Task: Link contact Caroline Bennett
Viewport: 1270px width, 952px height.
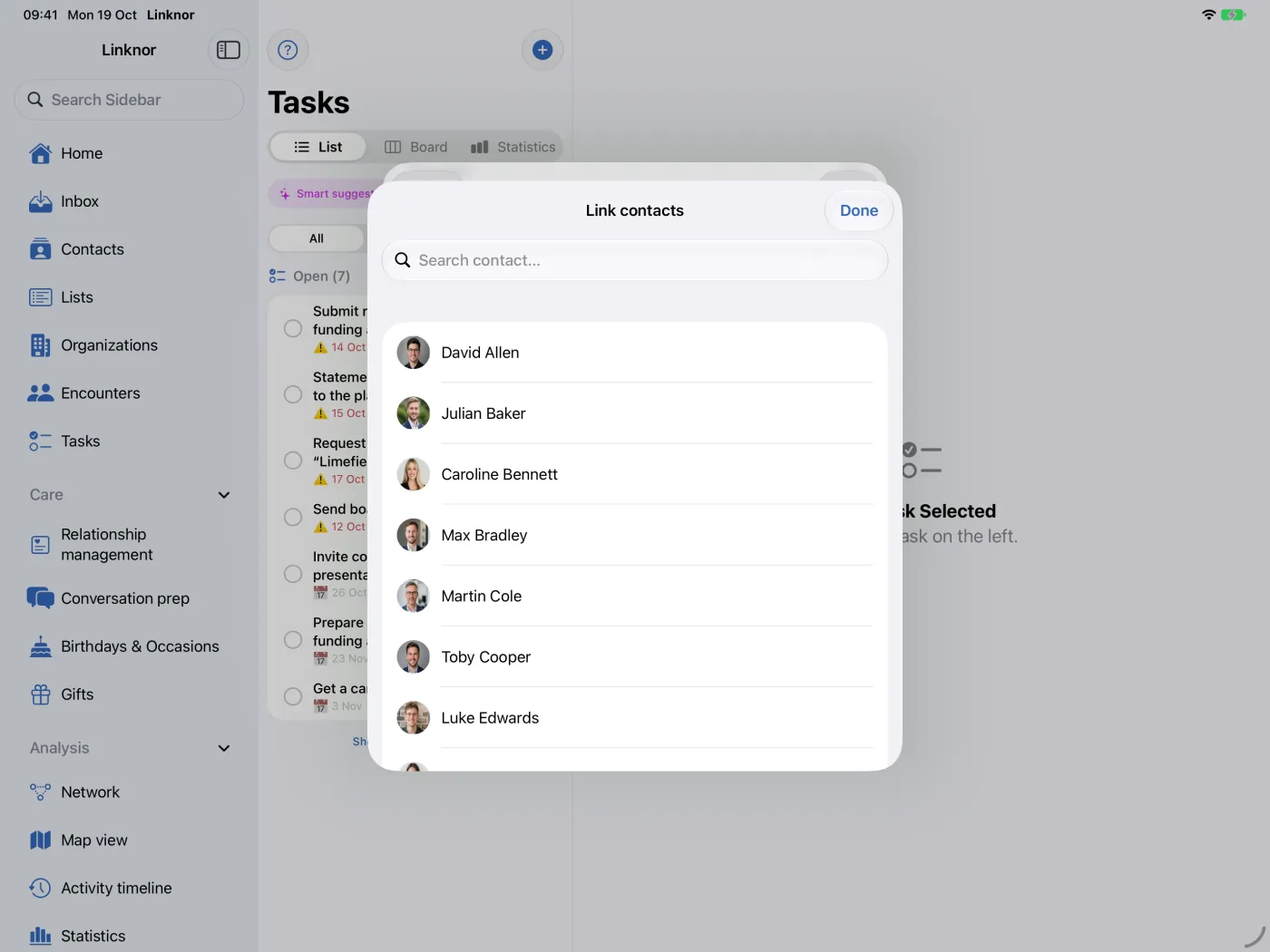Action: pyautogui.click(x=635, y=474)
